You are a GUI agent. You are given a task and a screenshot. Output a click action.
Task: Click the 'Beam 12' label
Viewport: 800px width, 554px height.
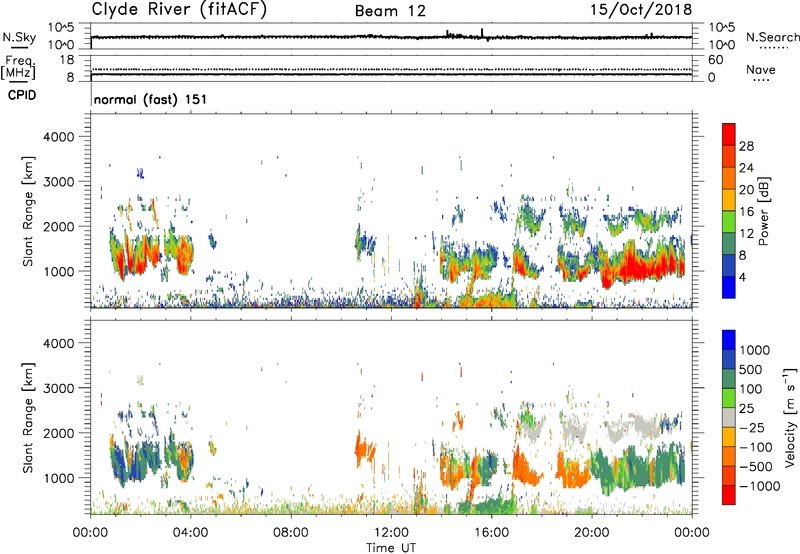tap(390, 11)
